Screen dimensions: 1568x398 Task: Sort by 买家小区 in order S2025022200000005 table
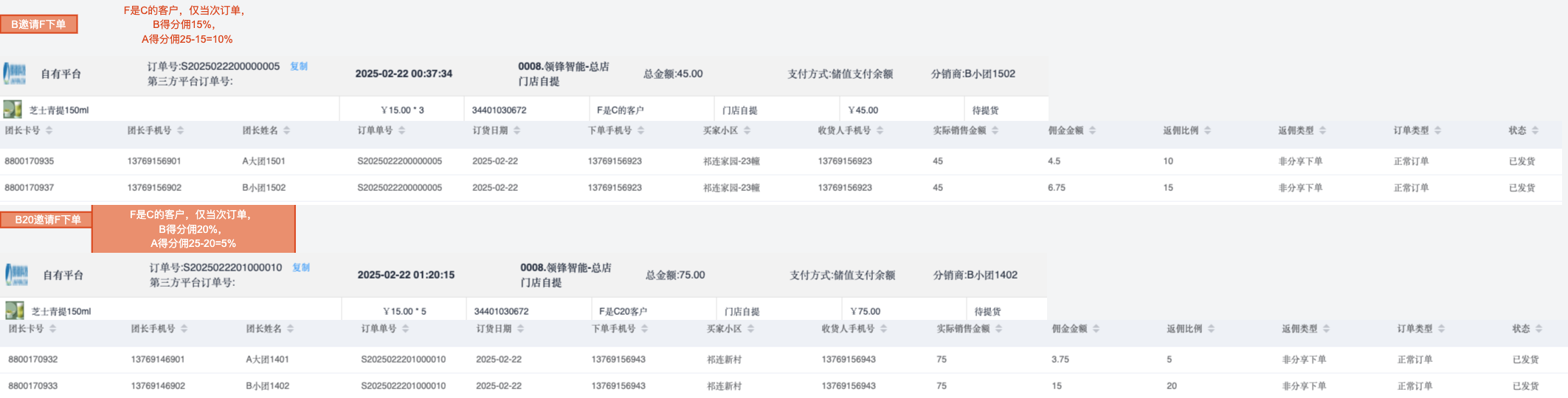coord(747,130)
